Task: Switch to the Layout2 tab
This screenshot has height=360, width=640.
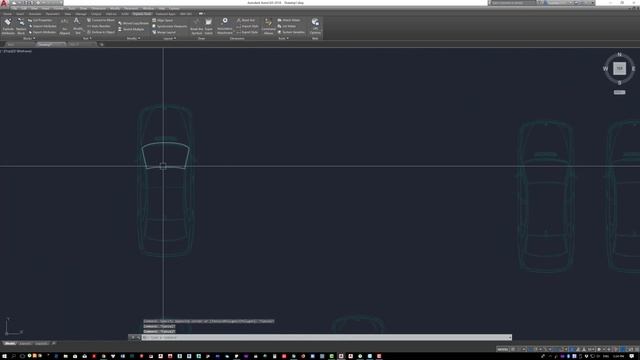Action: pyautogui.click(x=41, y=344)
